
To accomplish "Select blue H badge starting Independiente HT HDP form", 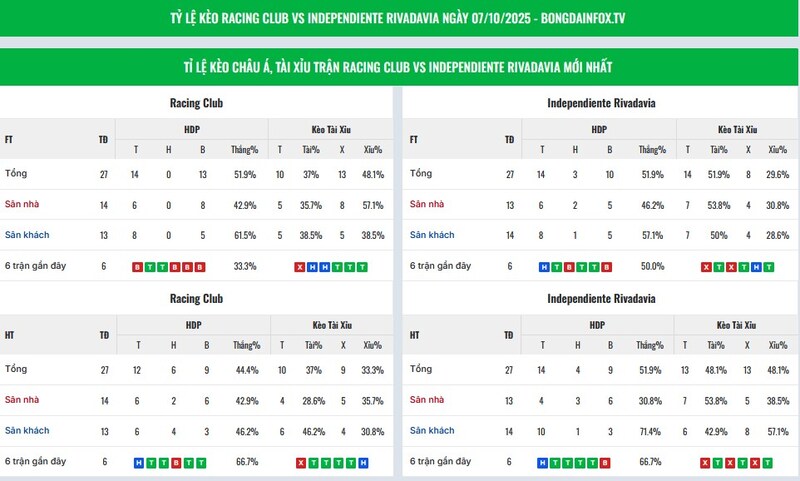I will pos(543,463).
